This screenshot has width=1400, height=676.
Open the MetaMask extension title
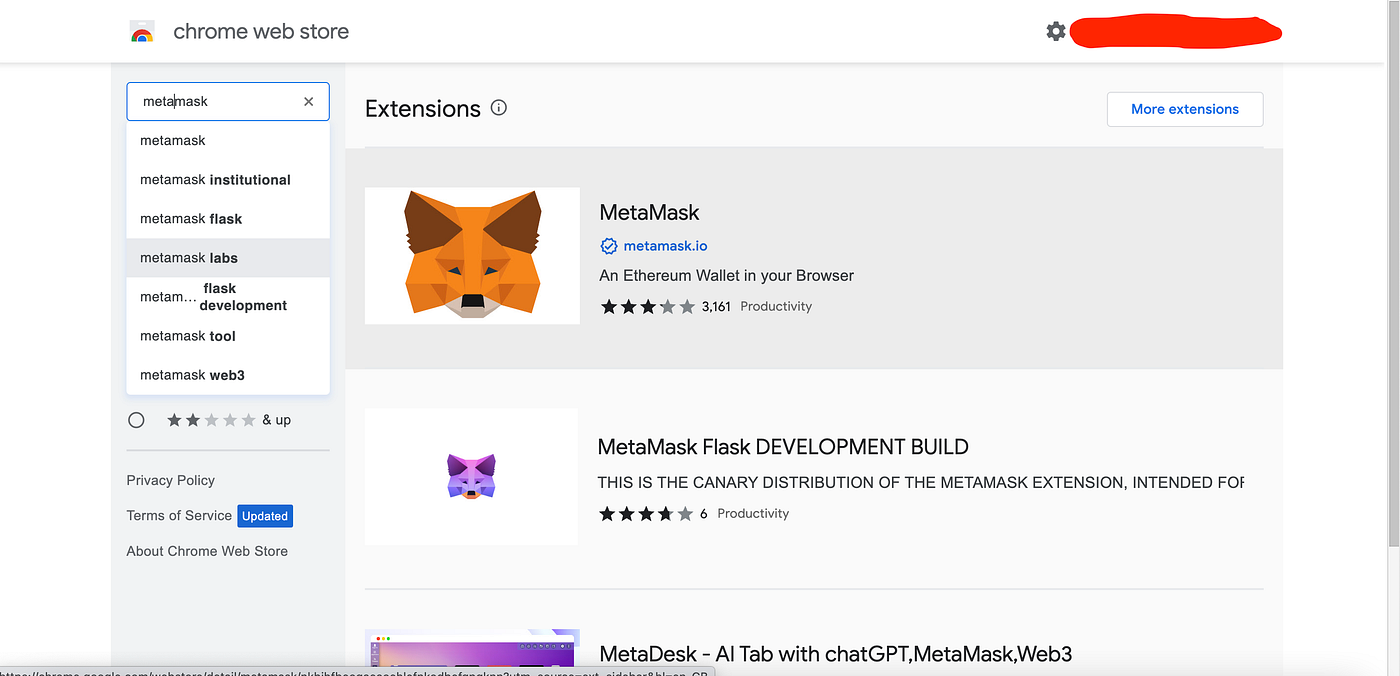pos(649,212)
